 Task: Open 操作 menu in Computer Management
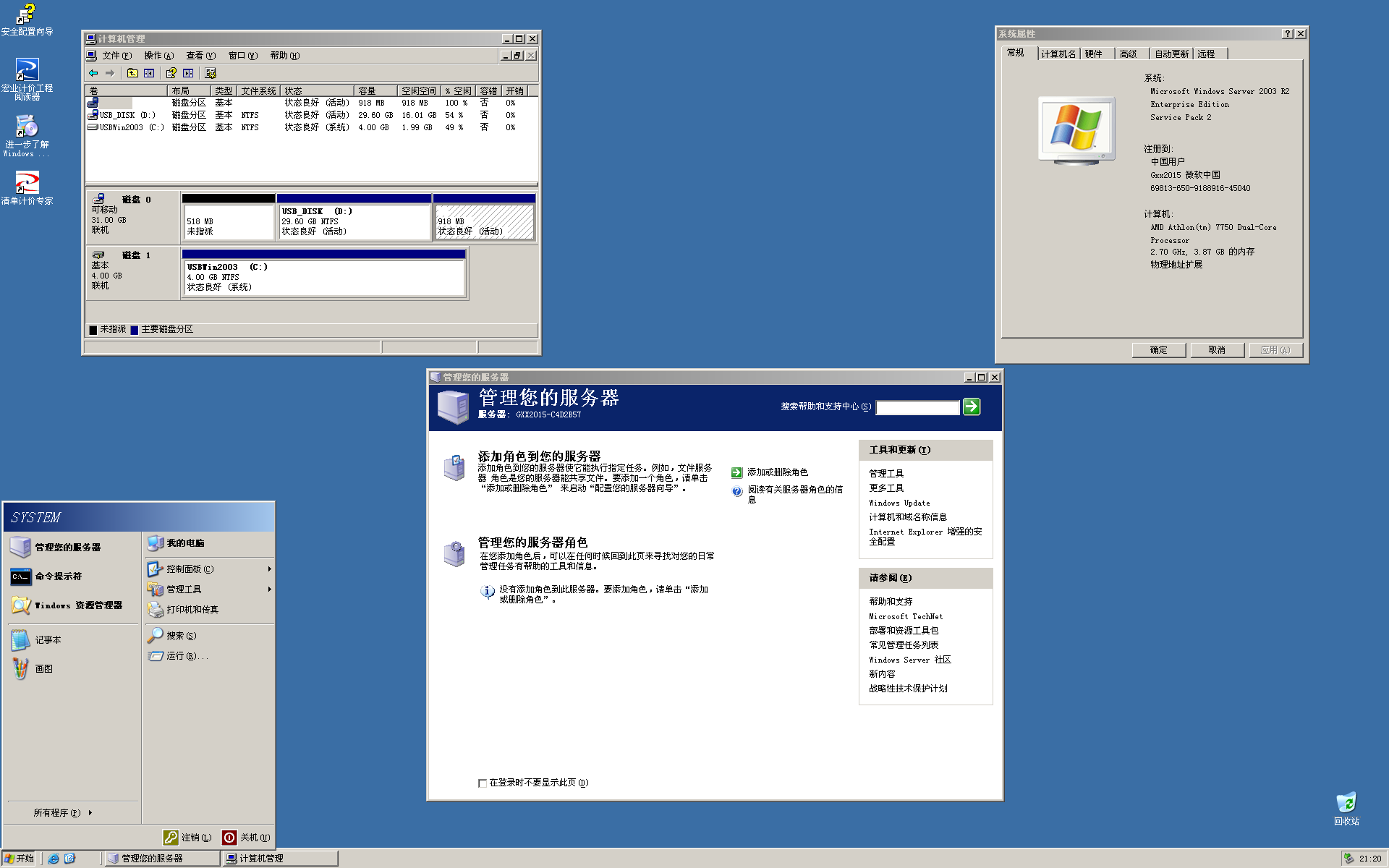click(158, 56)
